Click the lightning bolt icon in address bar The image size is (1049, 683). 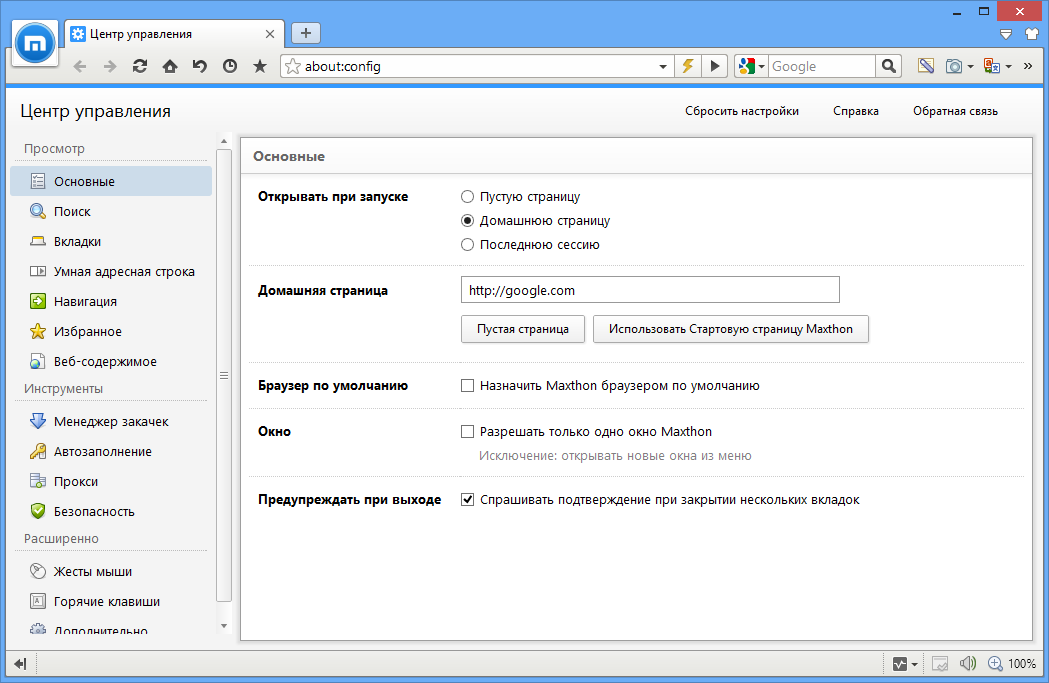click(x=688, y=66)
